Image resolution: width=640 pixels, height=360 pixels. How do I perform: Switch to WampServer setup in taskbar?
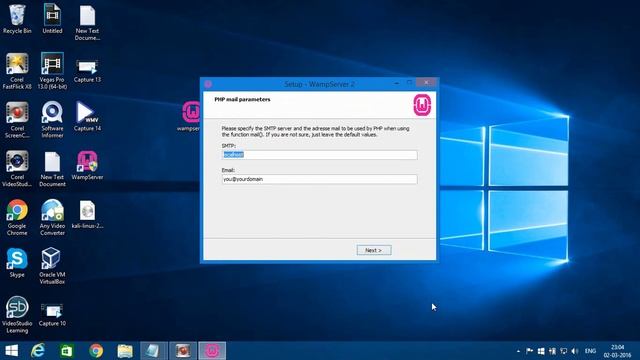click(212, 351)
